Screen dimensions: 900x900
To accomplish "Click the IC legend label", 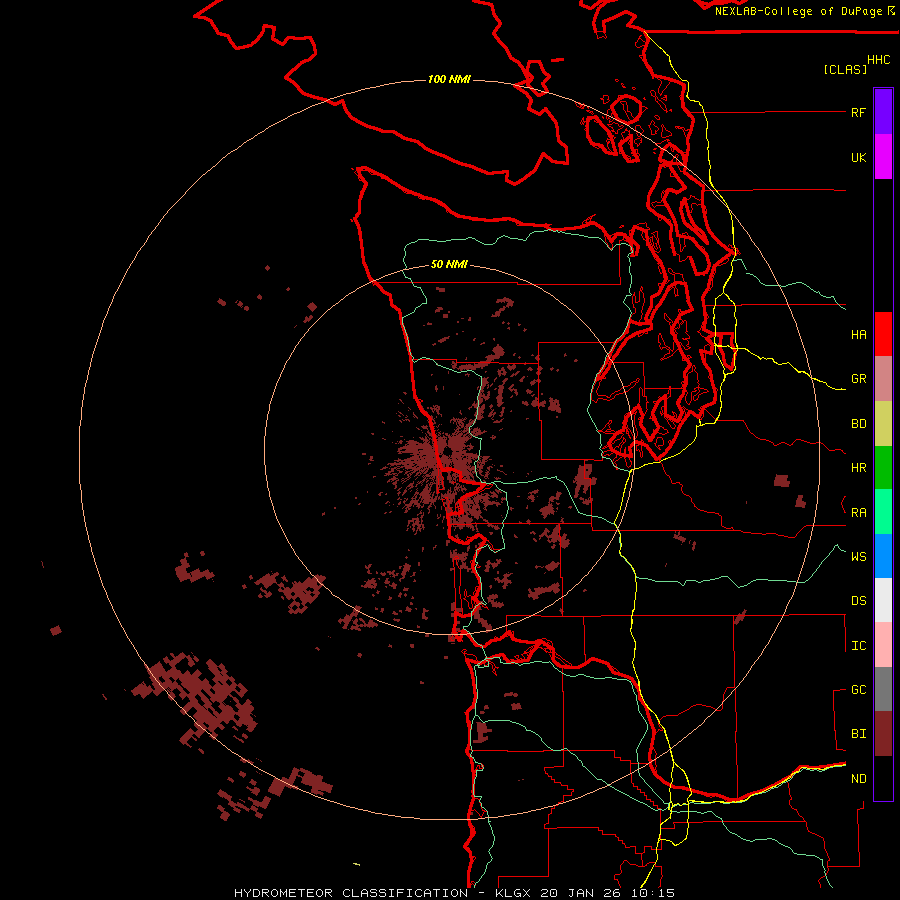I will click(858, 646).
